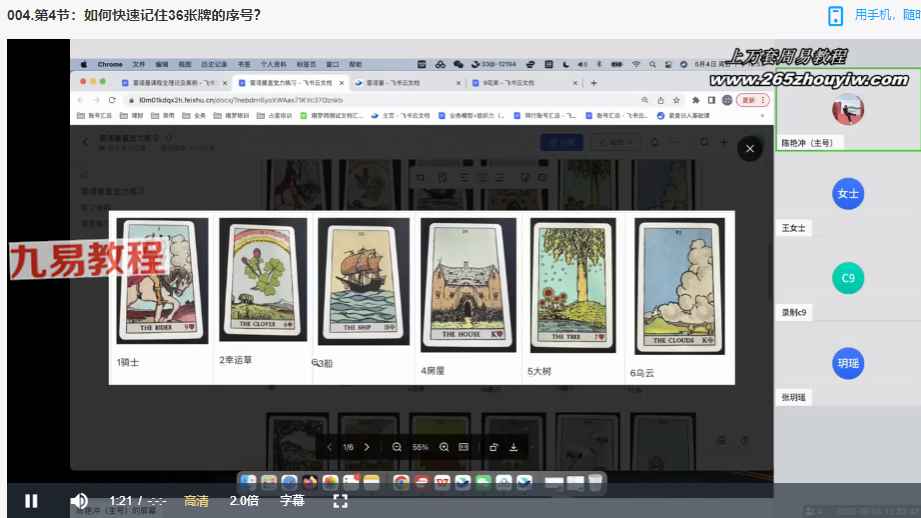Download the image from viewer toolbar
Screen dimensions: 921x518
[513, 447]
